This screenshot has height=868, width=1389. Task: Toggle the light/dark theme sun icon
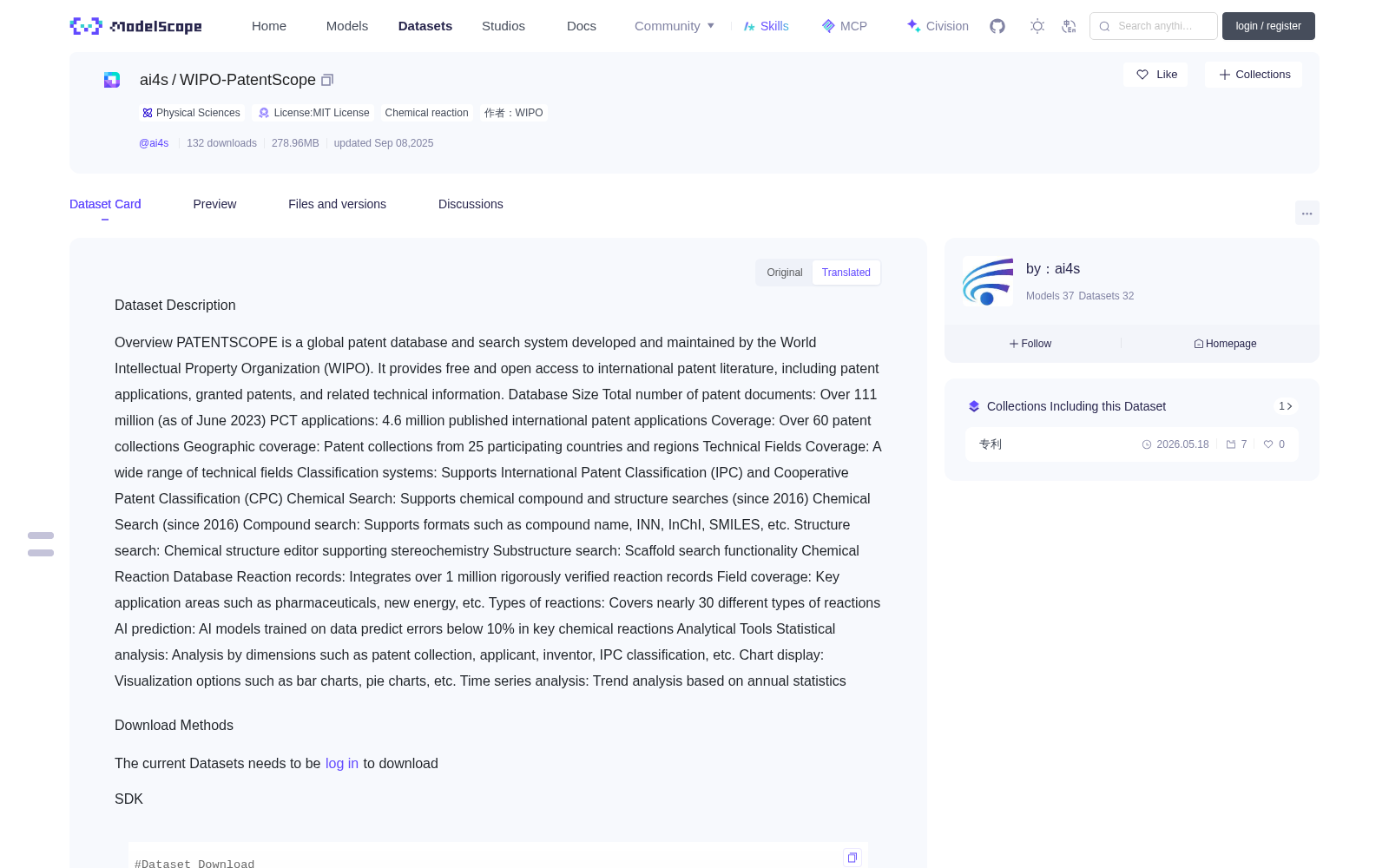tap(1037, 26)
